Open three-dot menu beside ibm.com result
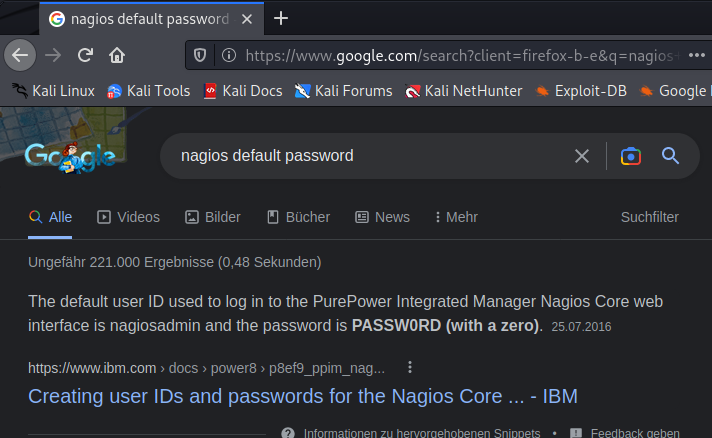This screenshot has height=438, width=712. coord(410,367)
